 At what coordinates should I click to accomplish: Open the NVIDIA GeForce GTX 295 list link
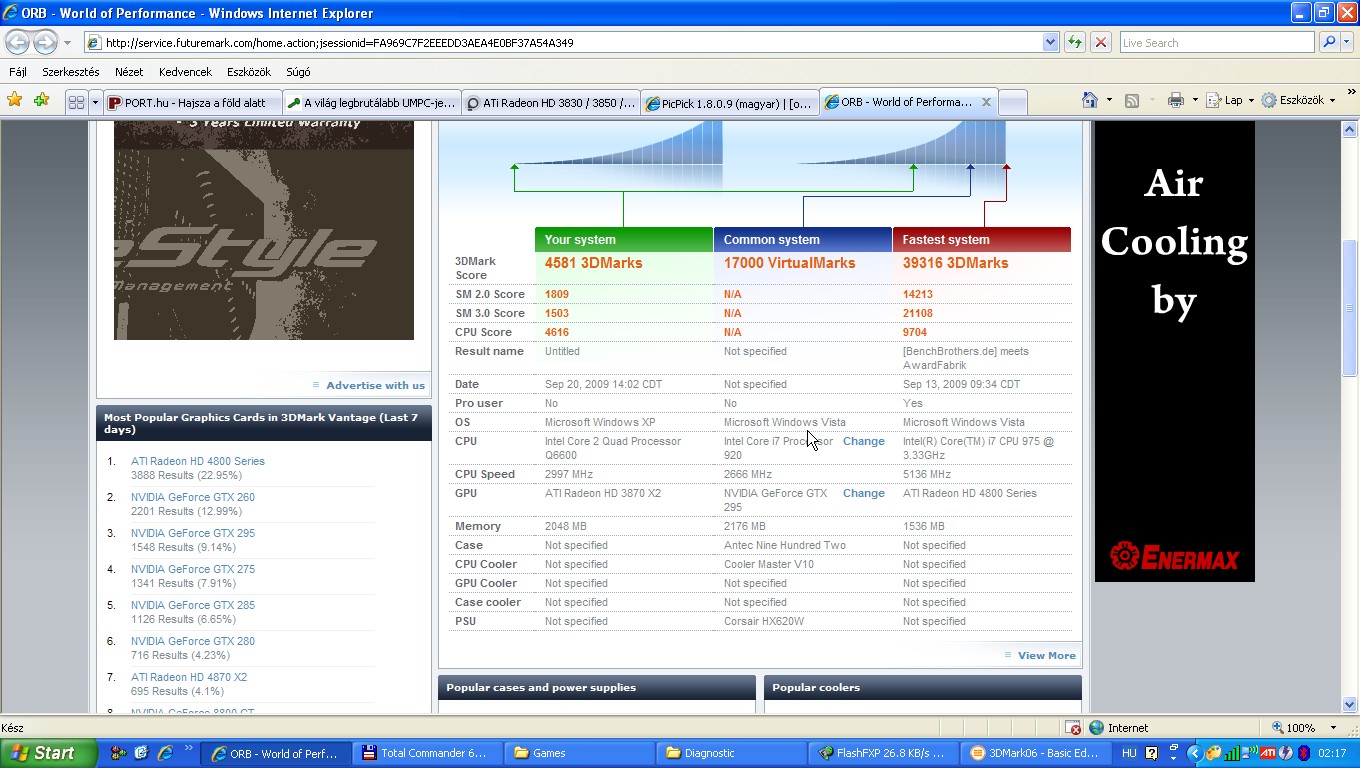(193, 533)
